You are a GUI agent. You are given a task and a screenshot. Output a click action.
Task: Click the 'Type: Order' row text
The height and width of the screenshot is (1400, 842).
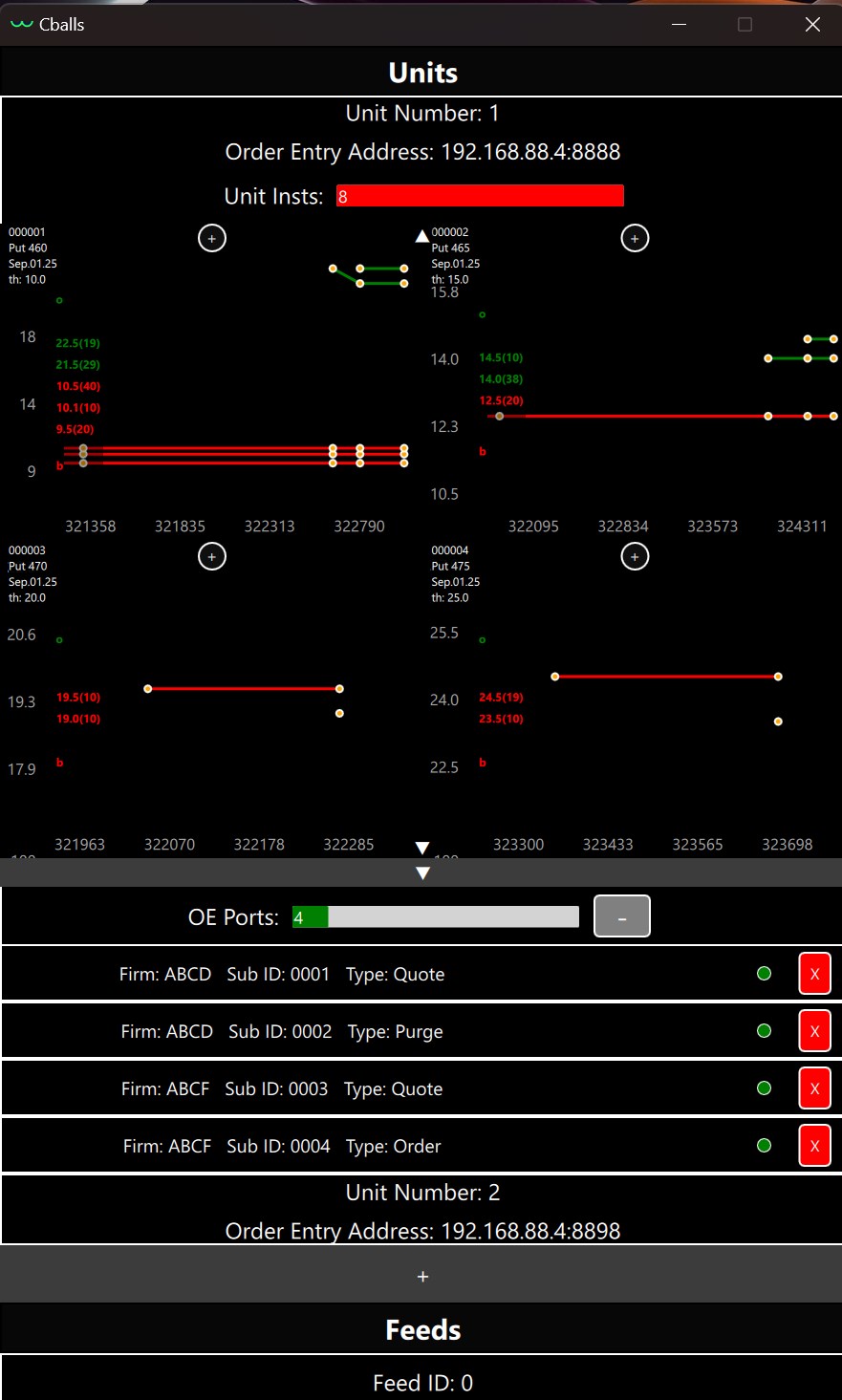coord(393,1146)
